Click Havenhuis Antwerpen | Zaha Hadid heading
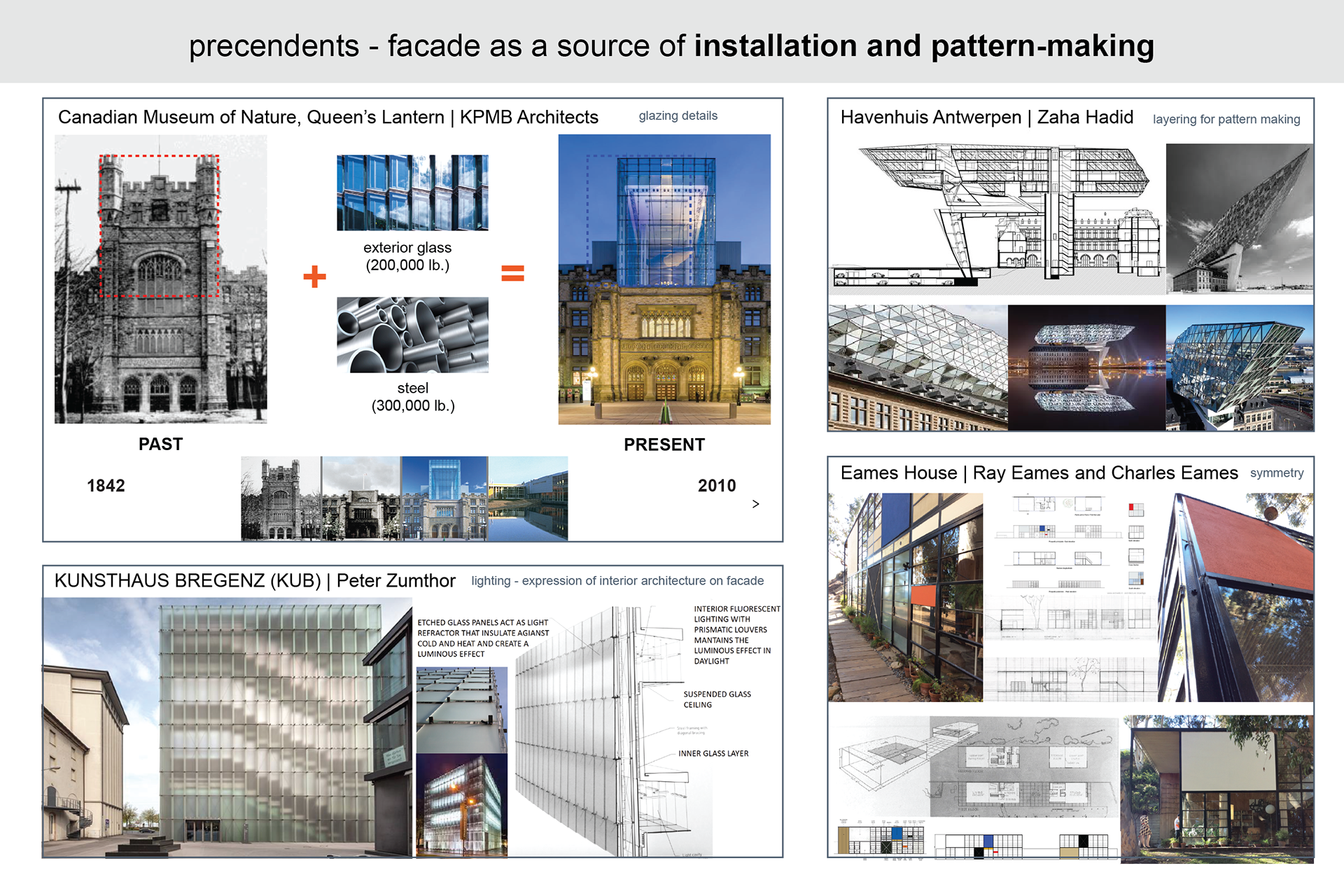The image size is (1344, 896). 987,117
